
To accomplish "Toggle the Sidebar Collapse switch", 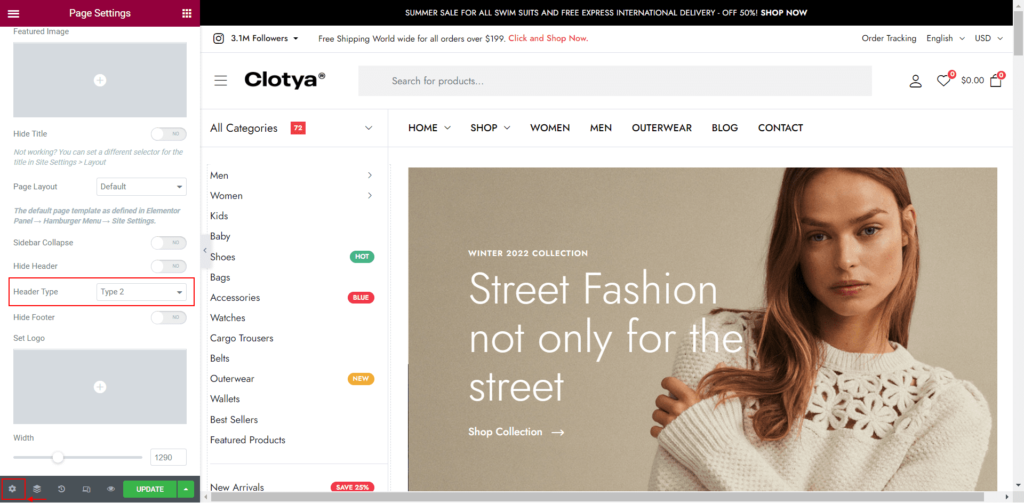I will 168,242.
